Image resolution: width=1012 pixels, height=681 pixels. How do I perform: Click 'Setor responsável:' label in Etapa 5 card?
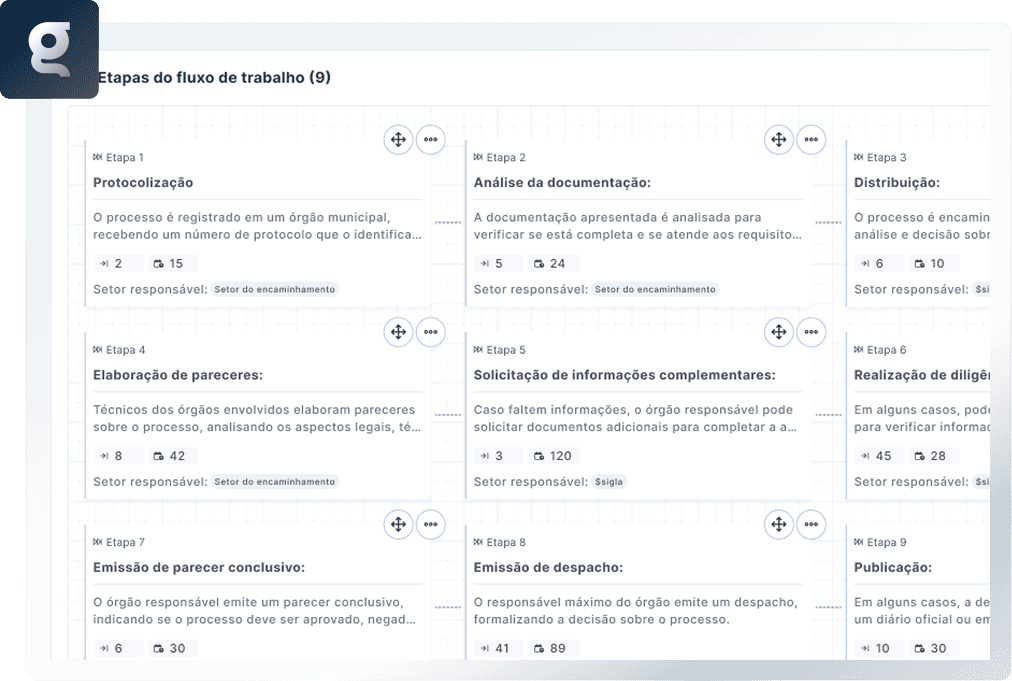pos(531,482)
